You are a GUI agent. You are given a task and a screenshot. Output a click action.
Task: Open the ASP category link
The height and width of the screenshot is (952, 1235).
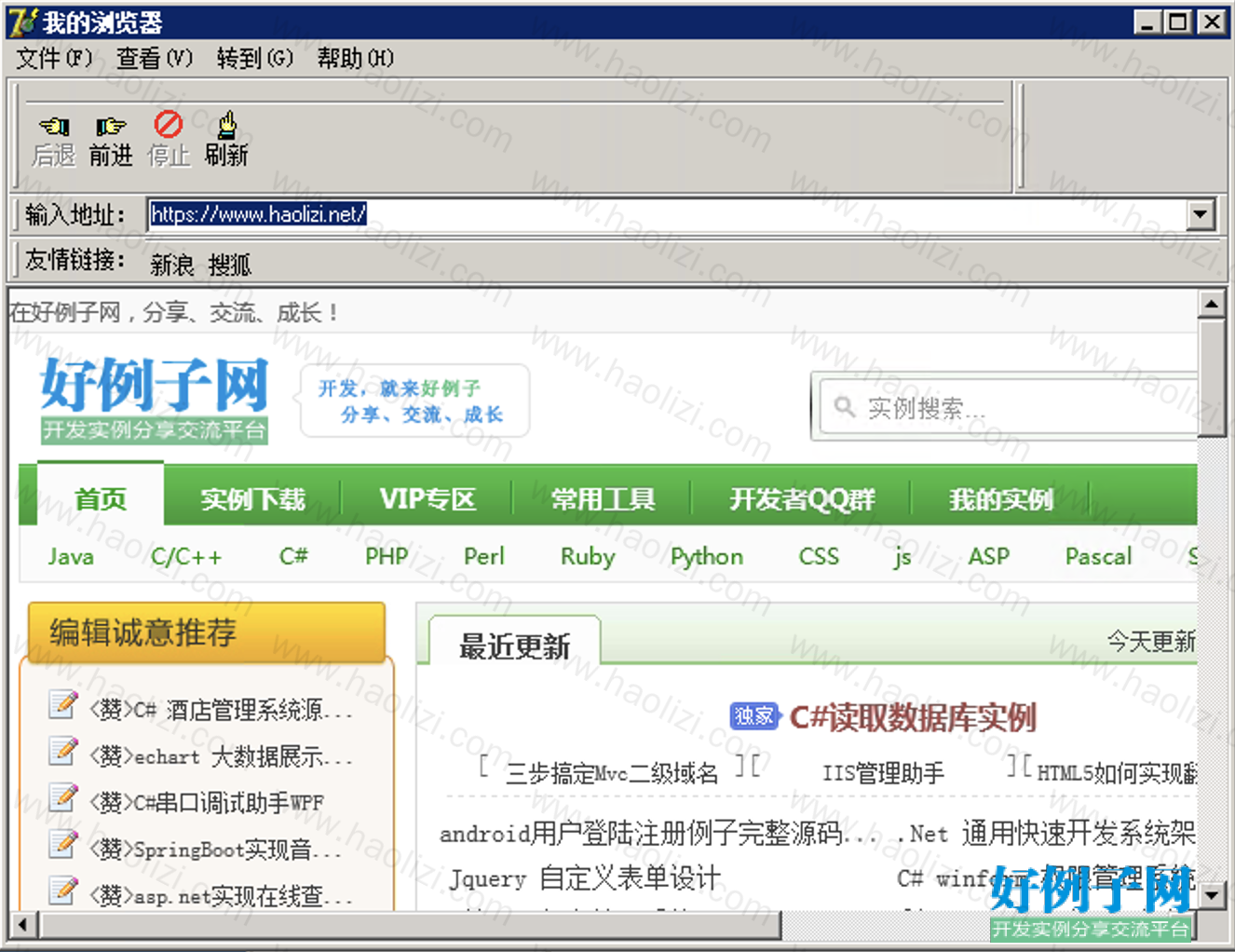point(989,557)
